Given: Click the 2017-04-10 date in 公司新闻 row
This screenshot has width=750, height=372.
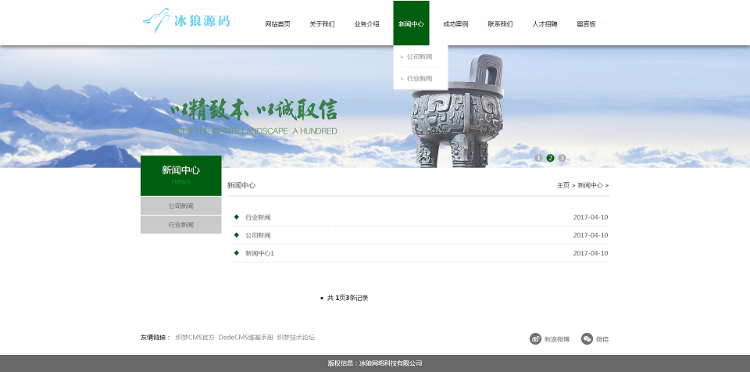Looking at the screenshot, I should click(x=591, y=235).
